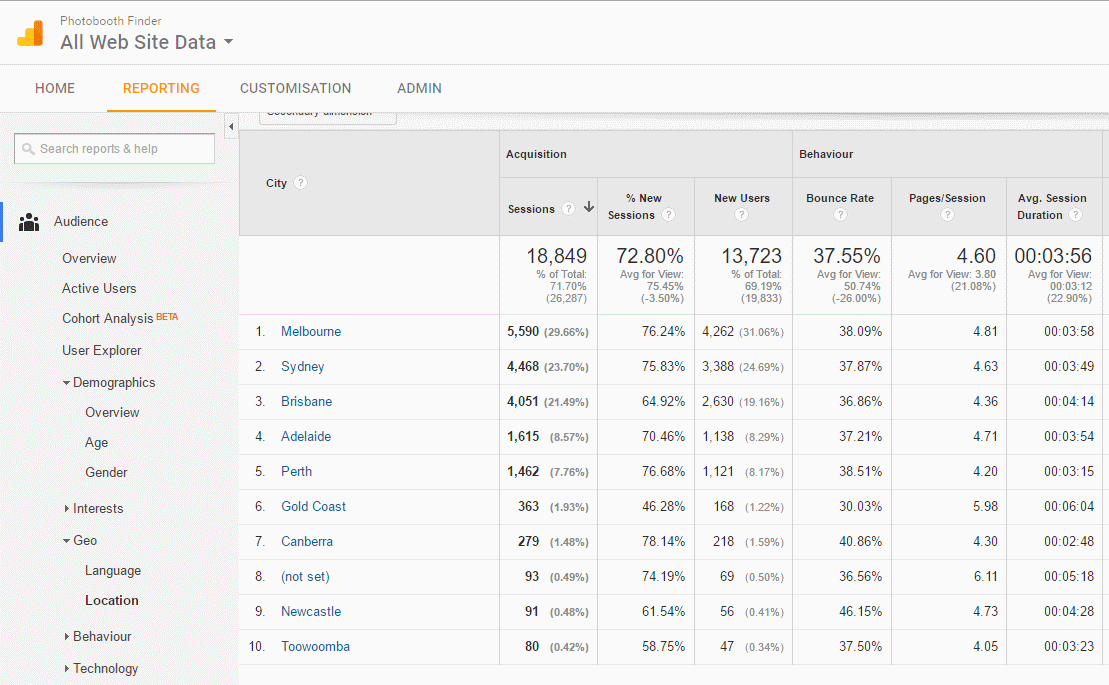This screenshot has width=1109, height=685.
Task: Open the Location report
Action: 112,600
